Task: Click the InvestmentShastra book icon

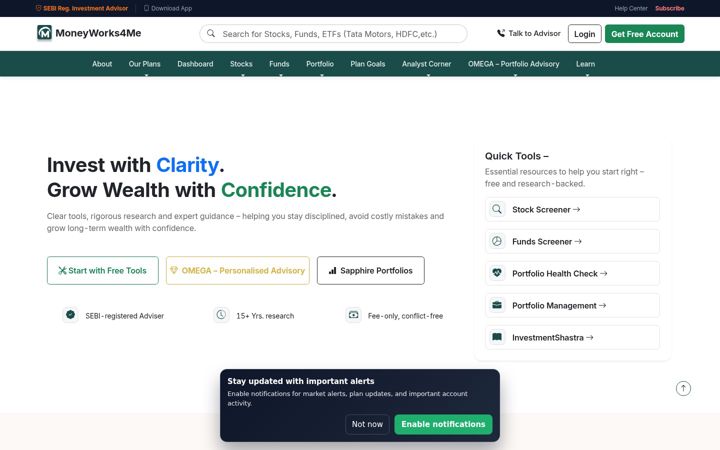Action: tap(497, 338)
